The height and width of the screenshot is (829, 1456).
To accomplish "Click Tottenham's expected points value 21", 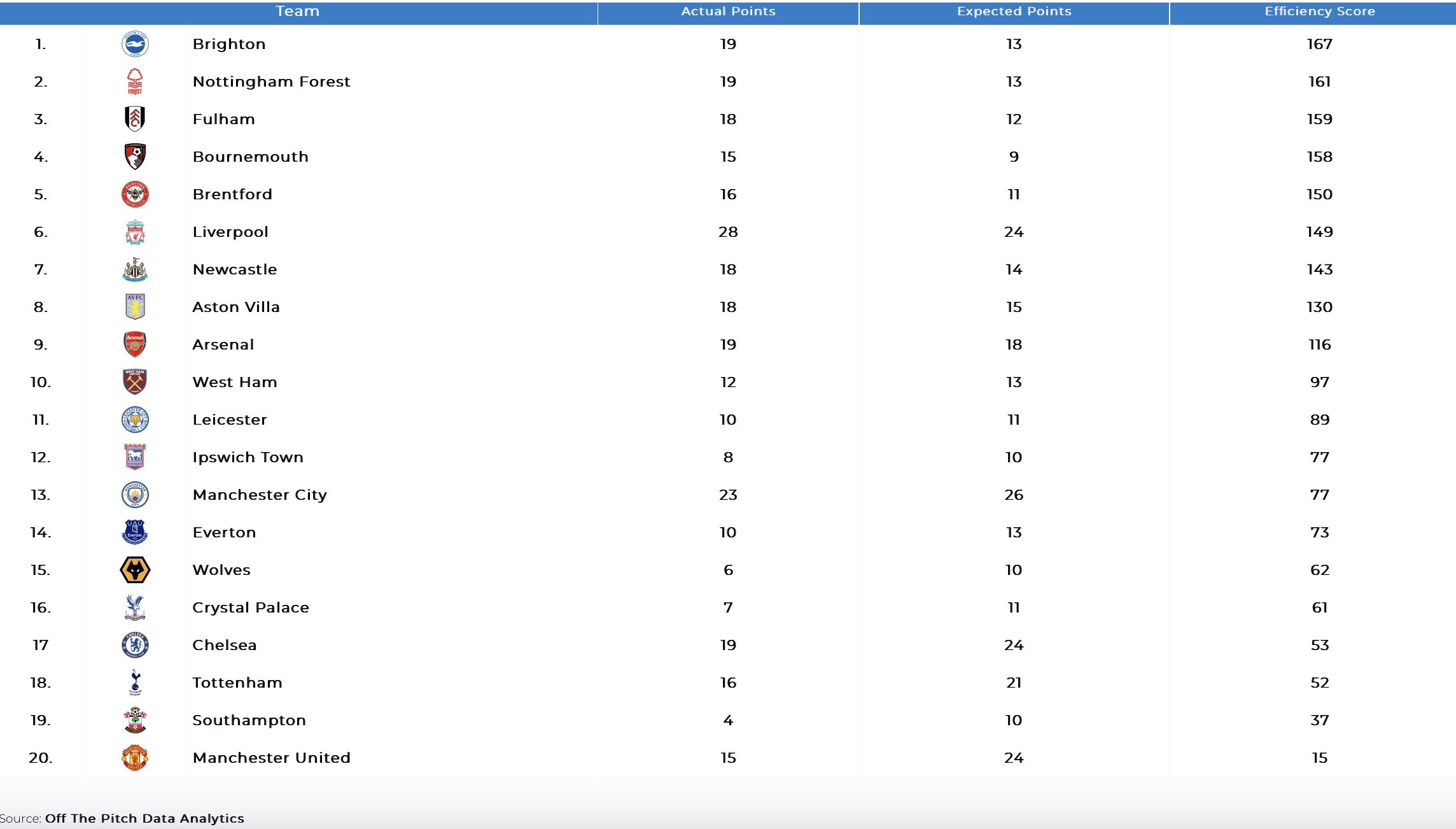I will click(1014, 683).
